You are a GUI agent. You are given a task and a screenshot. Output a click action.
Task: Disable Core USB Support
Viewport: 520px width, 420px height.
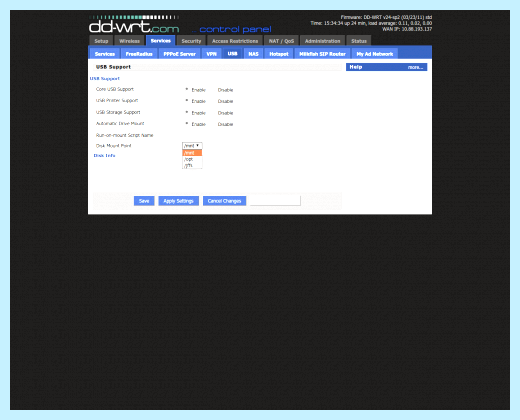(x=225, y=90)
